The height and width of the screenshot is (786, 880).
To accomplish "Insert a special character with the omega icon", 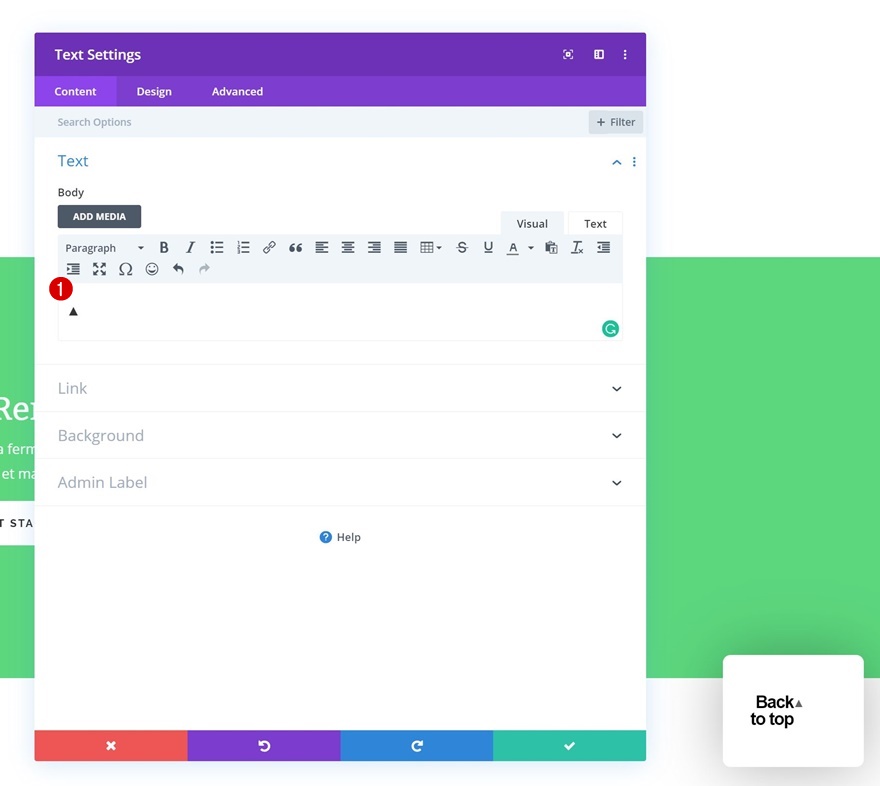I will (x=125, y=268).
